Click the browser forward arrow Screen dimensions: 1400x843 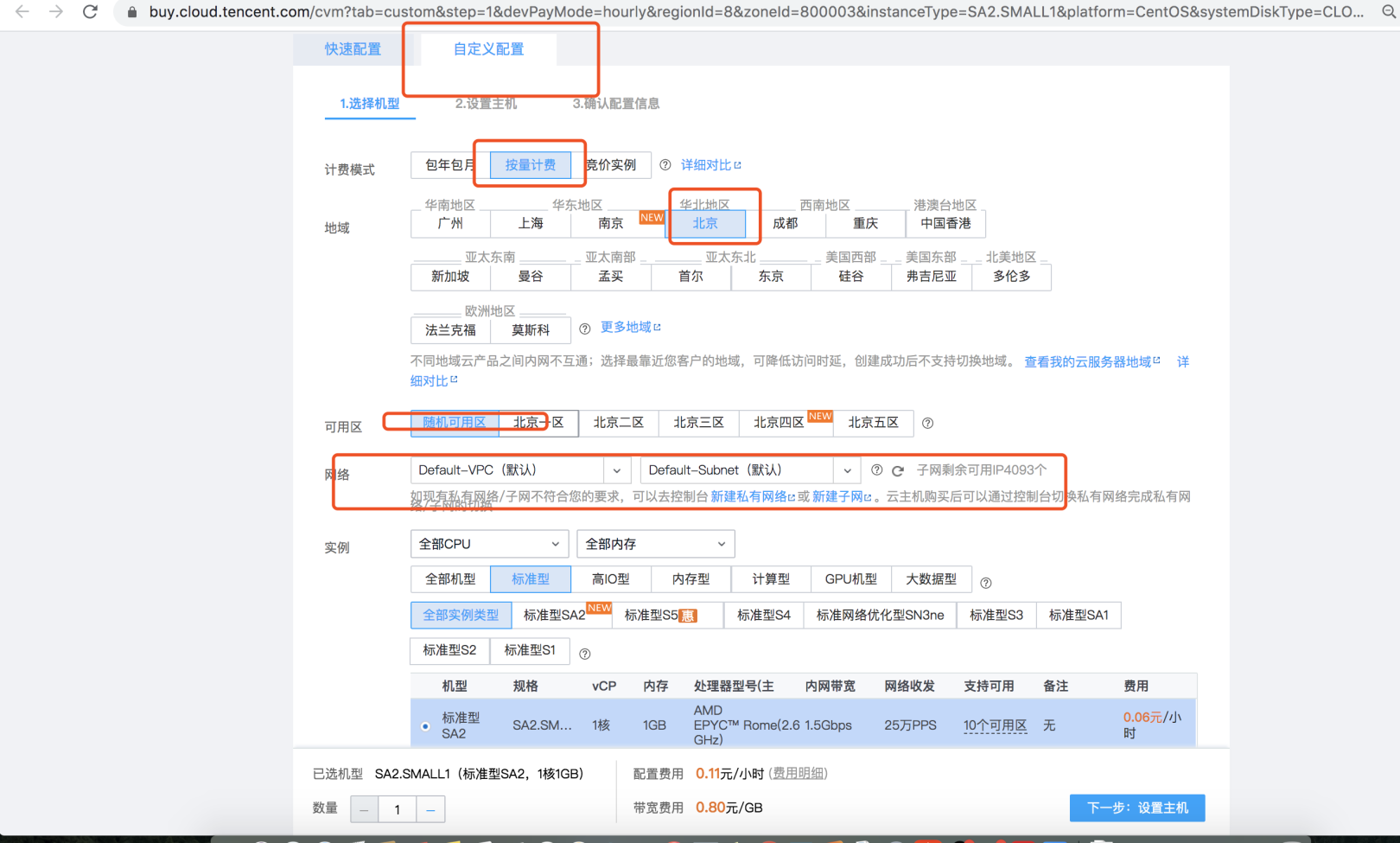click(56, 12)
